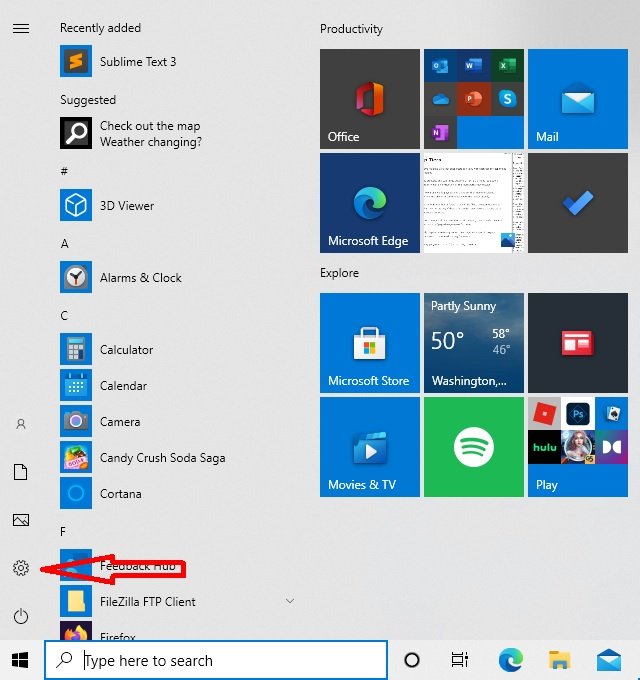Open Dolby icon in Play tile

[x=611, y=447]
